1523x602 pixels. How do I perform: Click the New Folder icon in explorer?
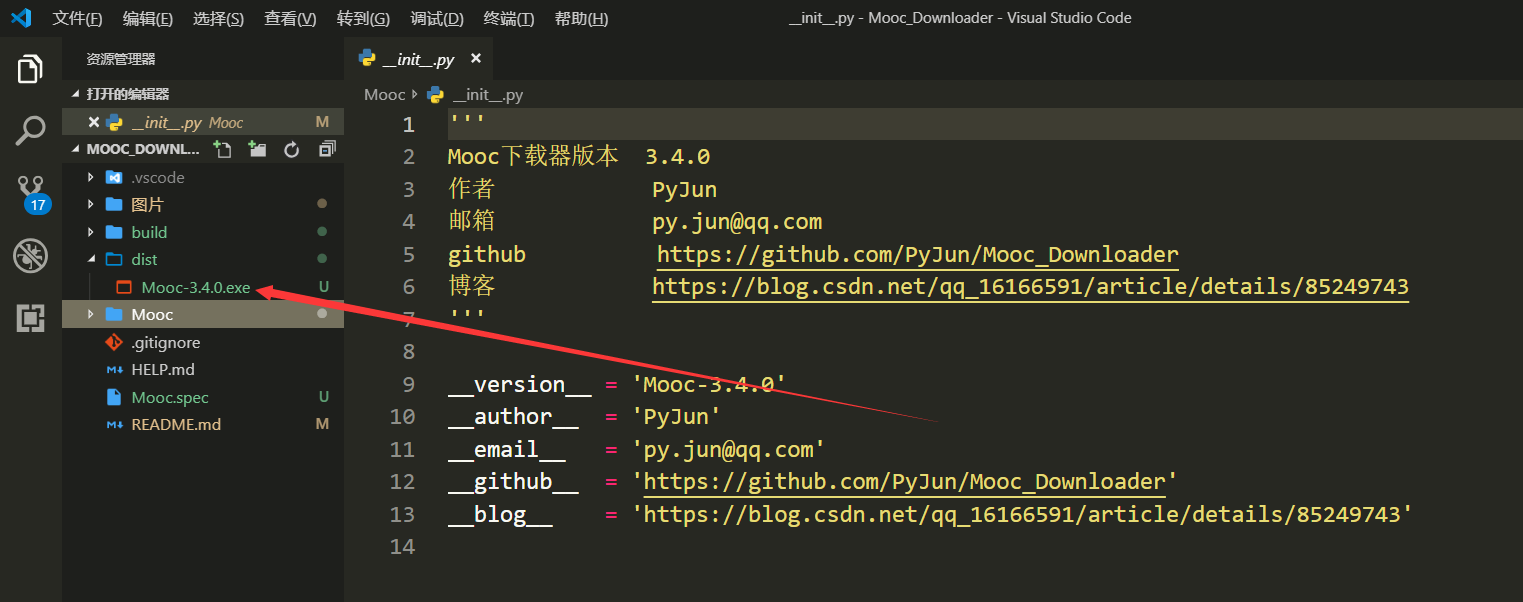click(x=257, y=150)
